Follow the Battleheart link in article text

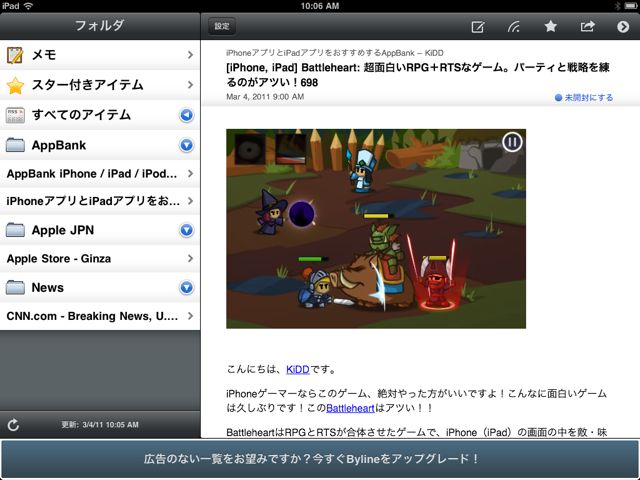(350, 408)
